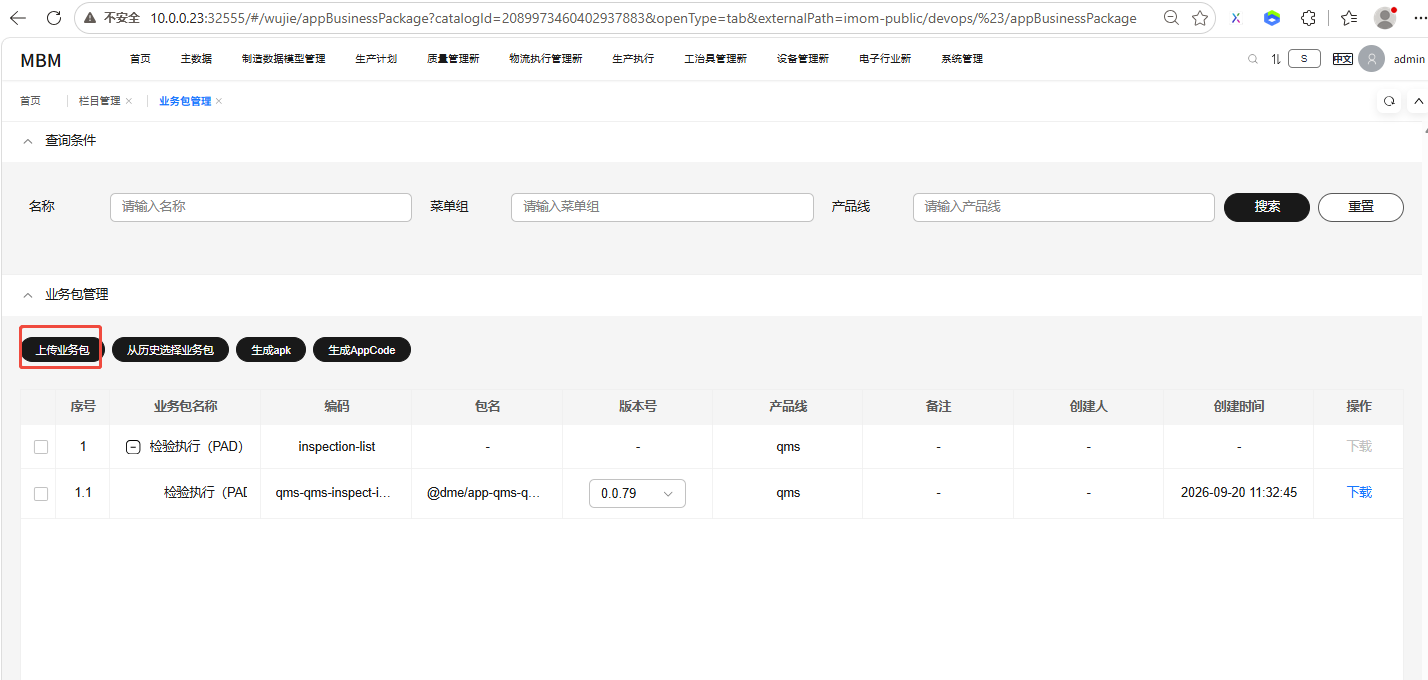Click the 生成AppCode button
Image resolution: width=1428 pixels, height=680 pixels.
click(362, 350)
